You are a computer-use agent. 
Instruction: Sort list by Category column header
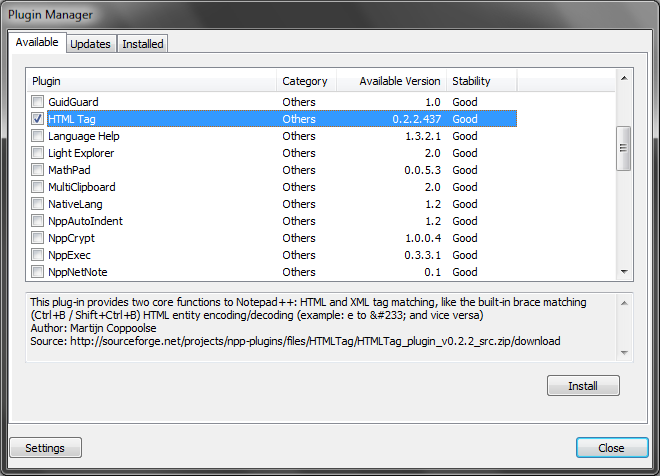tap(306, 81)
